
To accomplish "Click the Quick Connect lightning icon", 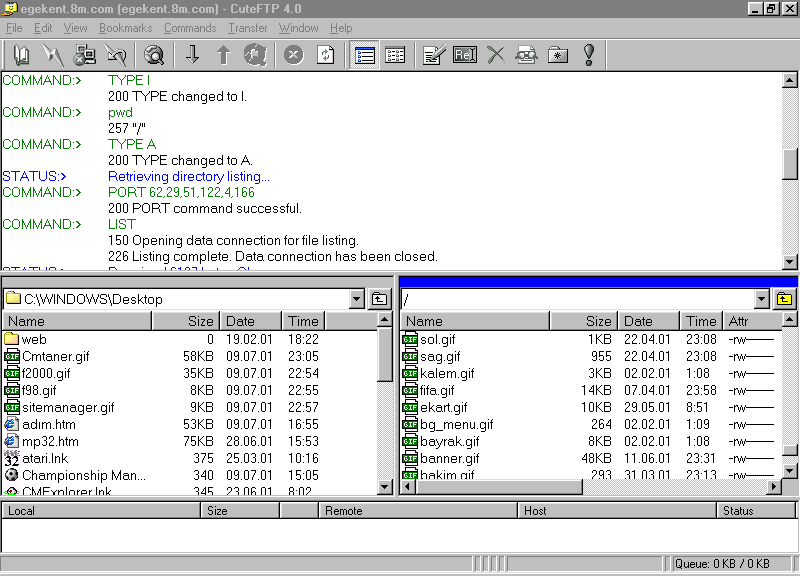I will tap(53, 55).
